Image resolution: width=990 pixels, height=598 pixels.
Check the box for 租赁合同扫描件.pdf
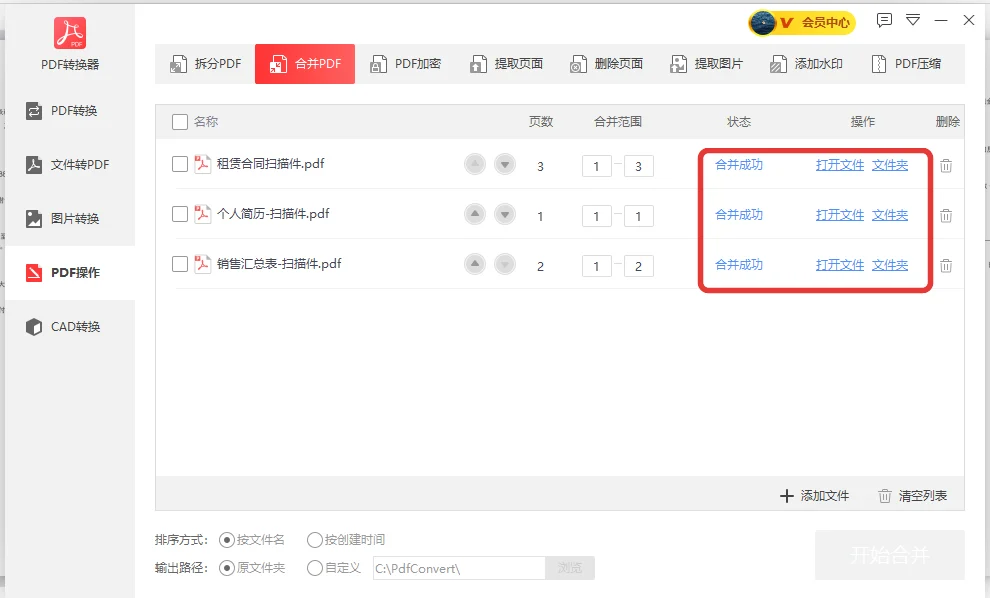pyautogui.click(x=180, y=164)
